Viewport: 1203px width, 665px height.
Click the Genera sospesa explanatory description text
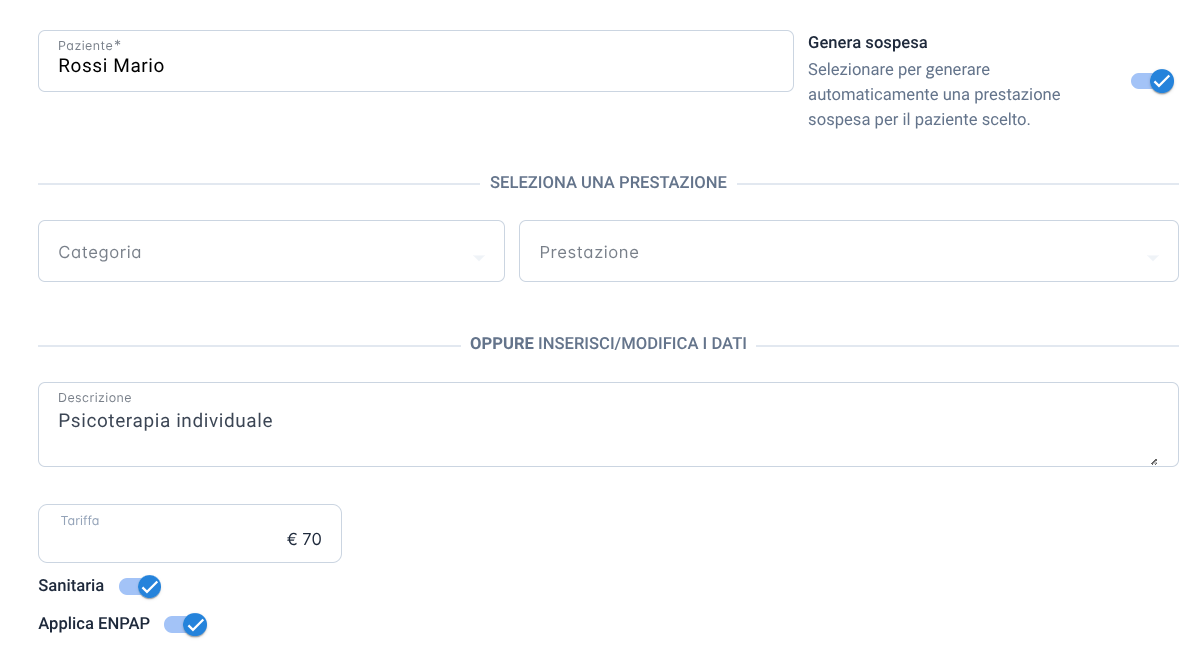pos(934,95)
